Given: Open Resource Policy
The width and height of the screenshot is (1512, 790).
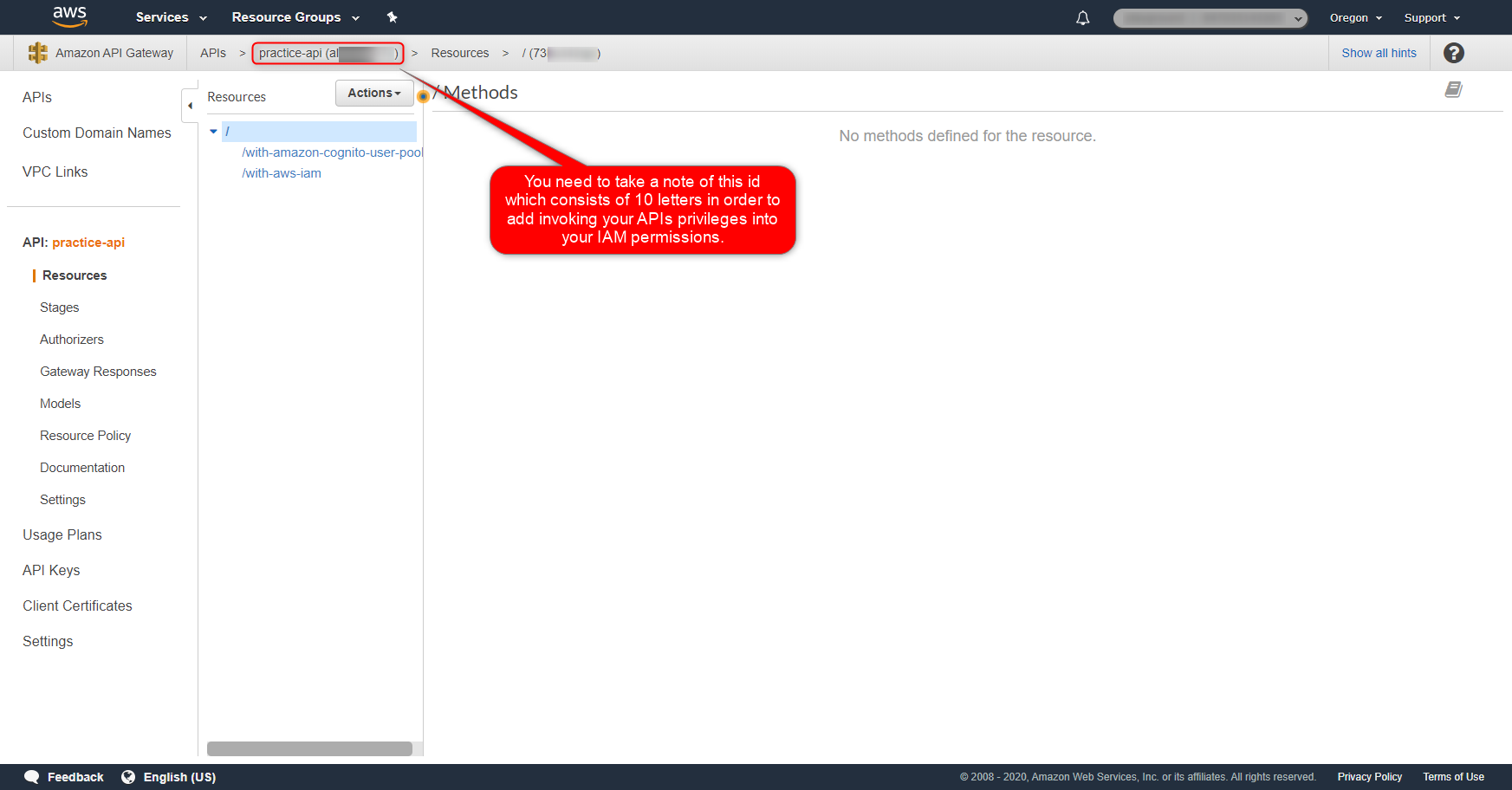Looking at the screenshot, I should click(86, 436).
